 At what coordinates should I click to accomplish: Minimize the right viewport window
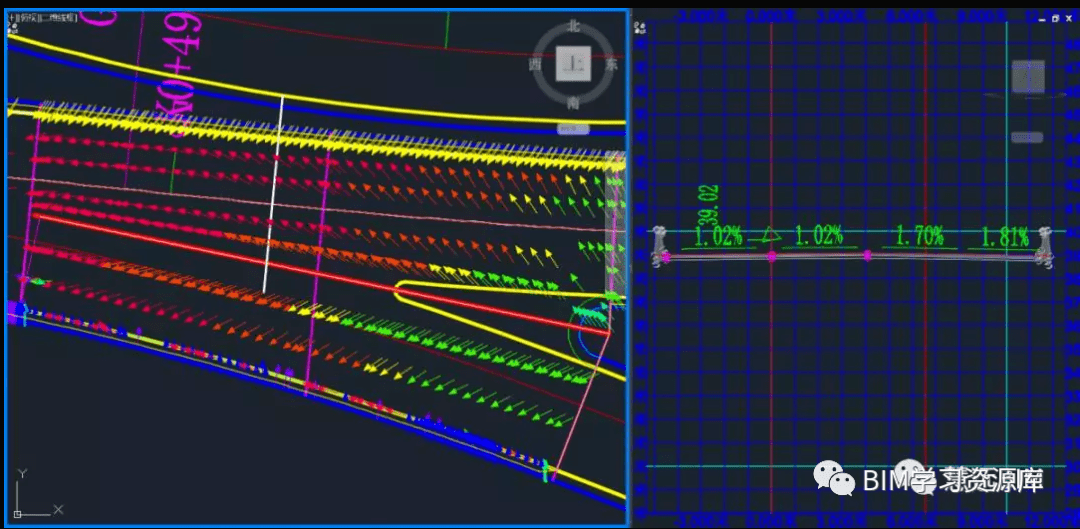click(x=1043, y=19)
